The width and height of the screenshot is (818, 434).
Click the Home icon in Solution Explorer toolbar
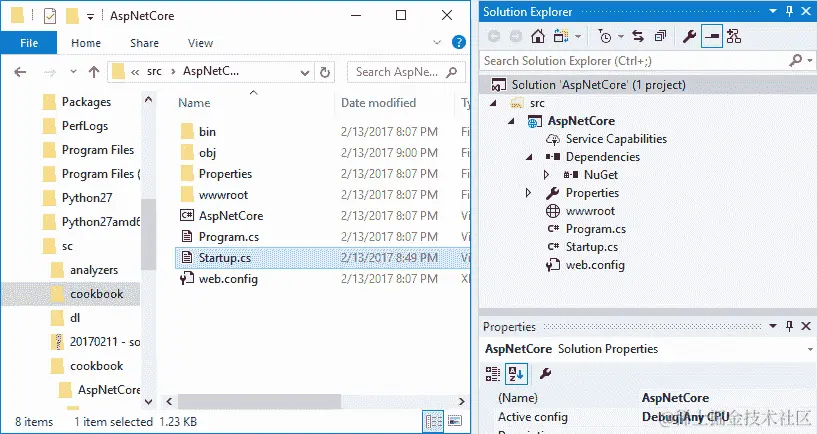(x=538, y=36)
